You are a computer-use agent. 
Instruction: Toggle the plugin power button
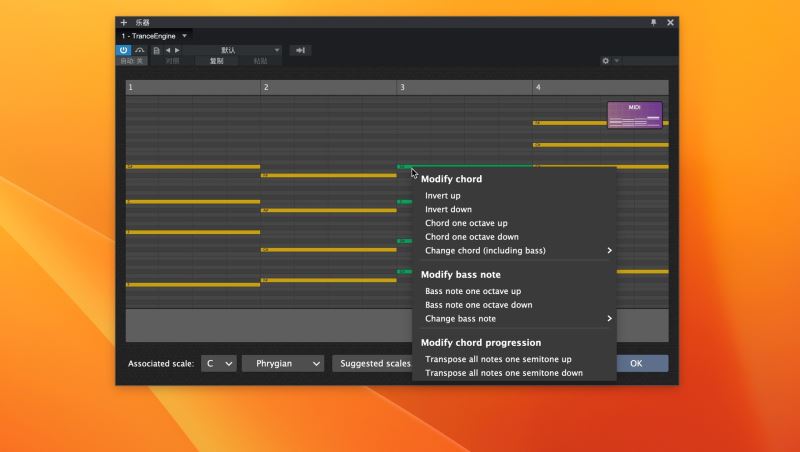point(124,50)
